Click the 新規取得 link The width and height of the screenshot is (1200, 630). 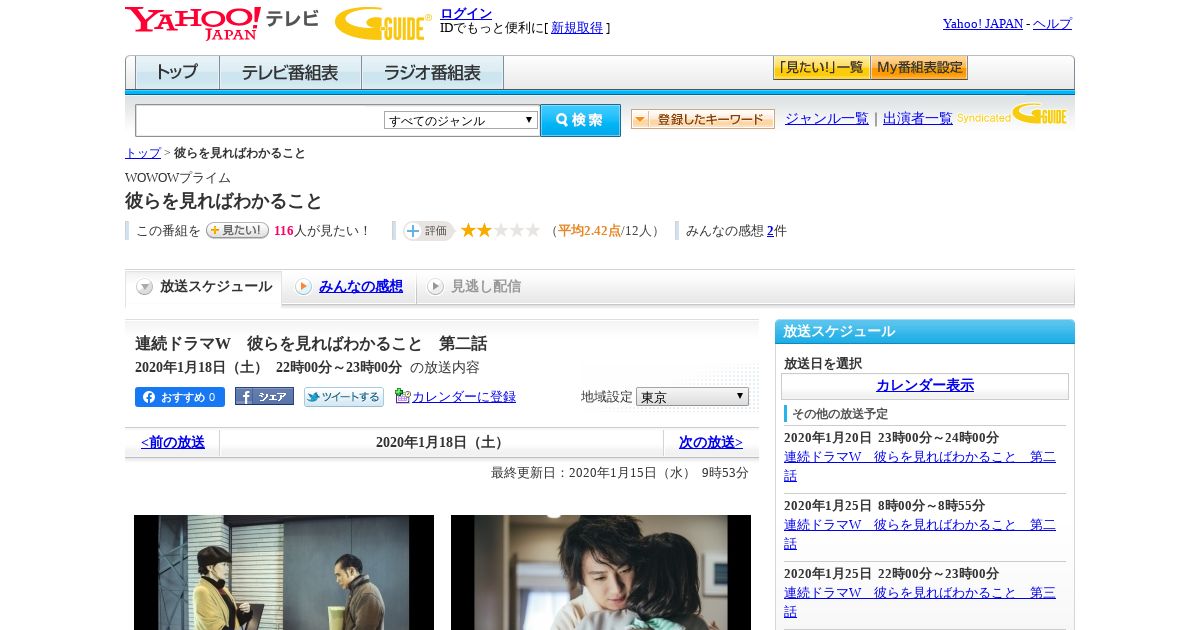tap(577, 28)
